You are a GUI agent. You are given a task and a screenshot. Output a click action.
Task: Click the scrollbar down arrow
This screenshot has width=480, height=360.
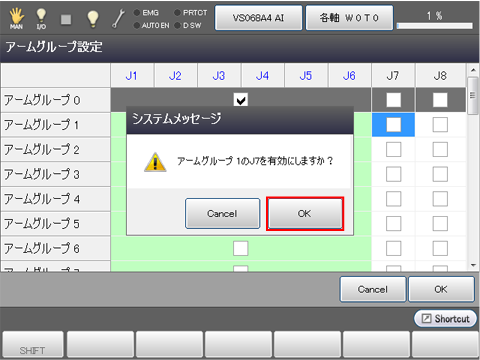(473, 265)
